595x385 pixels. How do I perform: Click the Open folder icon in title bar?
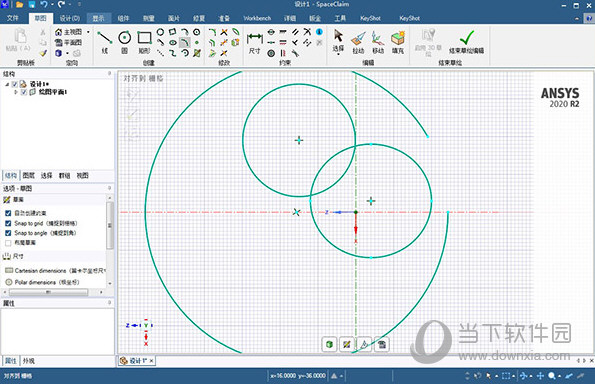[x=19, y=5]
